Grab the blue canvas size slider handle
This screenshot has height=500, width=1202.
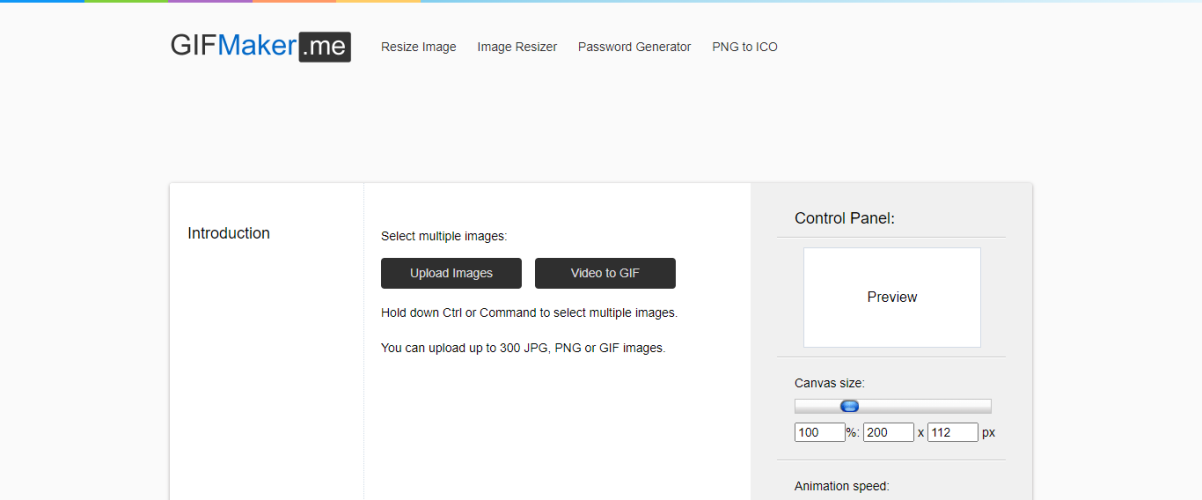click(x=849, y=406)
